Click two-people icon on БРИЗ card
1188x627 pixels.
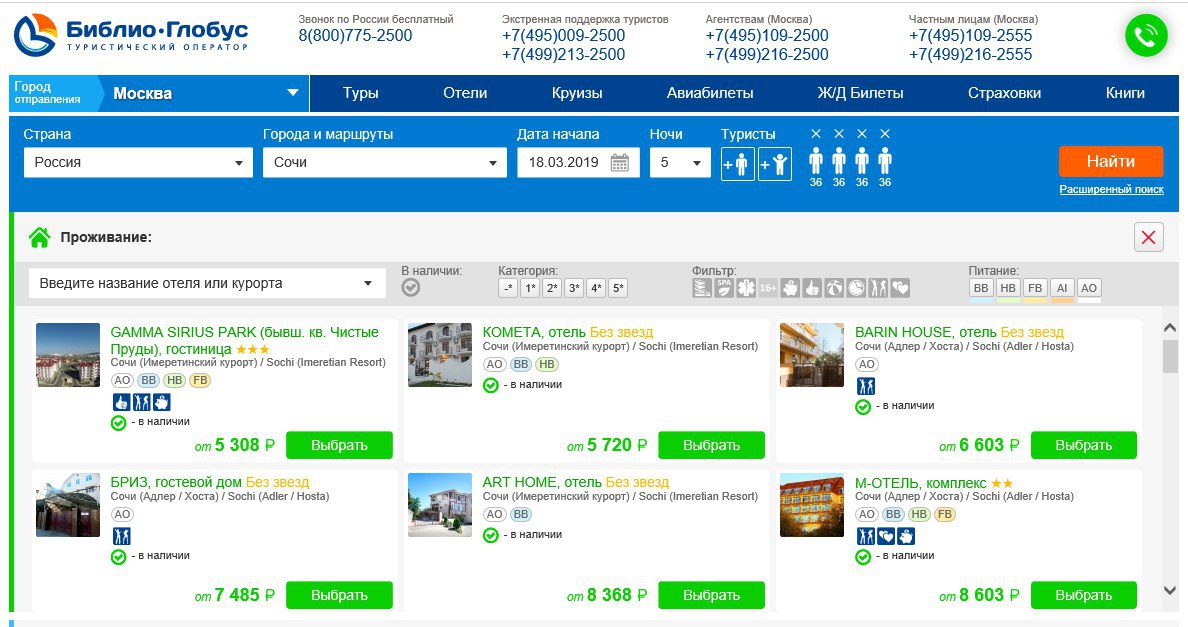(x=121, y=537)
